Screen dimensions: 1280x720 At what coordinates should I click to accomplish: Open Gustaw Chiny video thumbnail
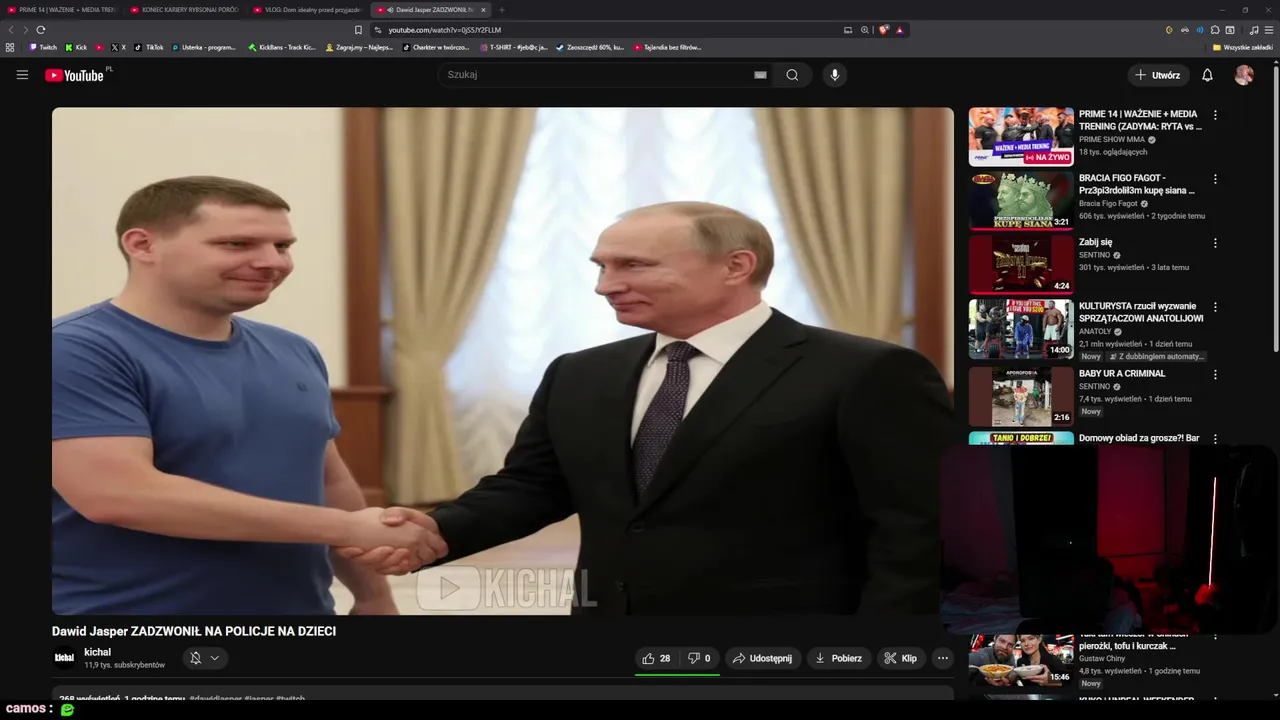1021,660
